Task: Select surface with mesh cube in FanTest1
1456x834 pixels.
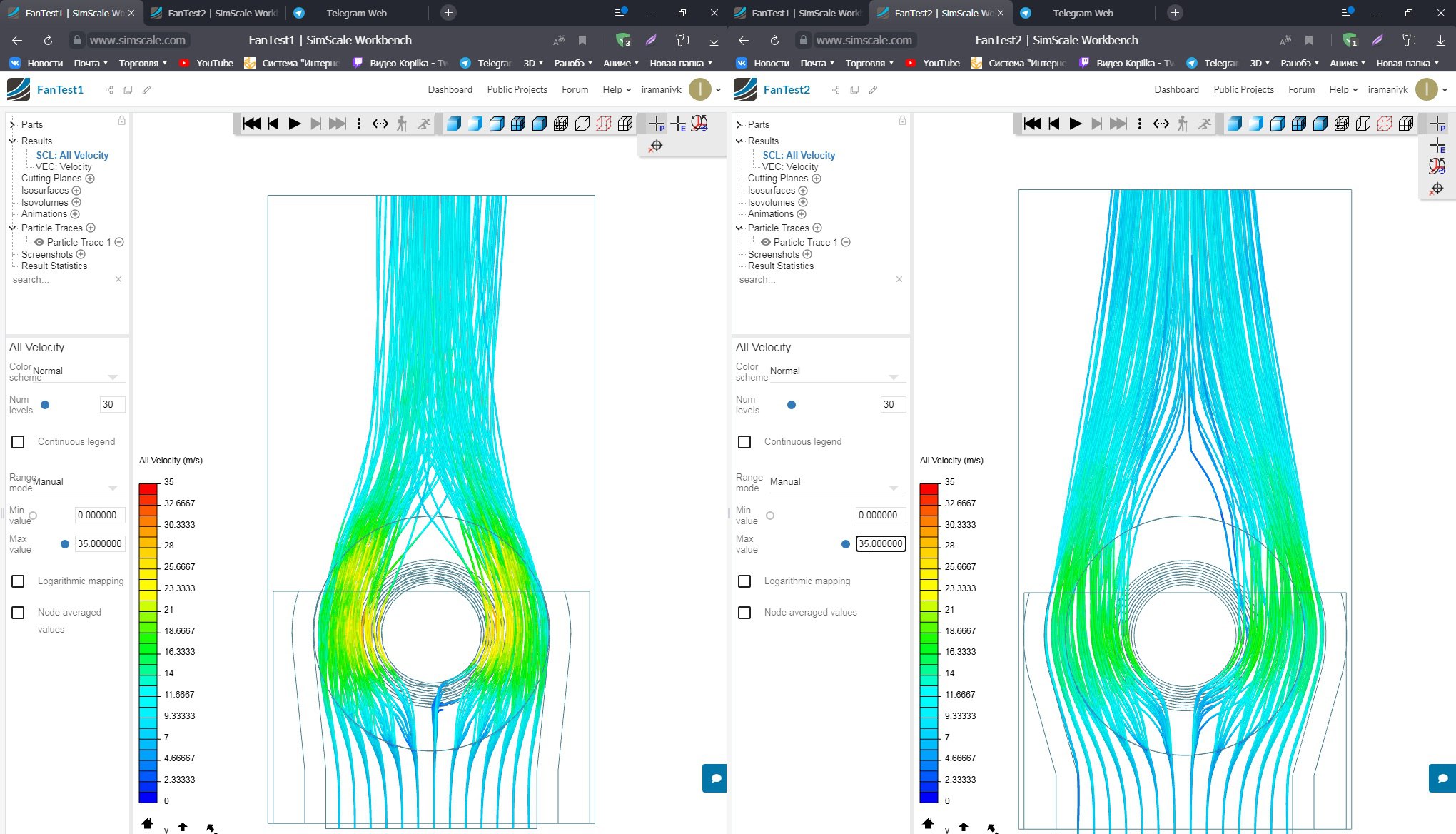Action: point(518,124)
